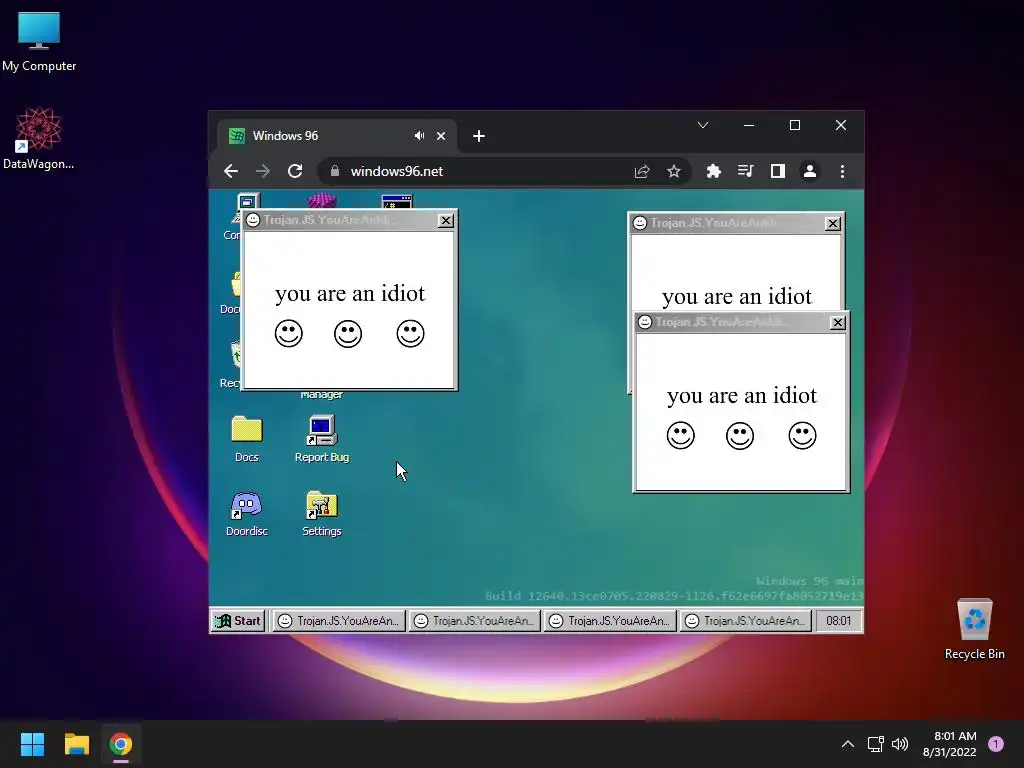The image size is (1024, 768).
Task: Open Chrome tab search dropdown
Action: click(x=703, y=125)
